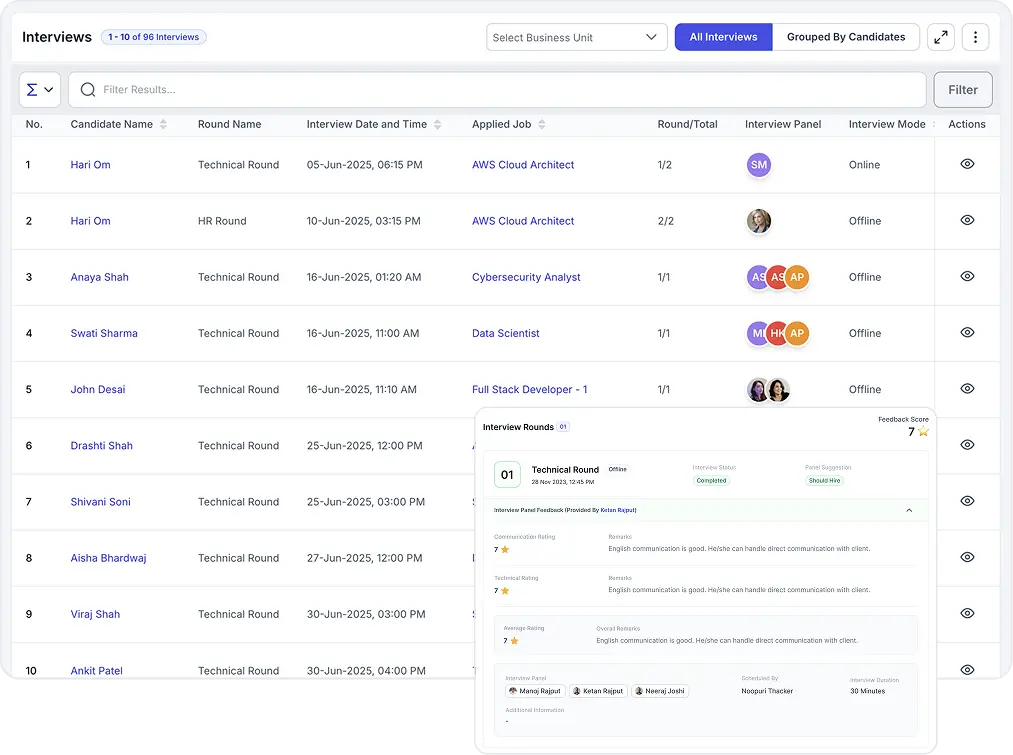Click the Average Rating star
This screenshot has height=755, width=1013.
pos(514,641)
